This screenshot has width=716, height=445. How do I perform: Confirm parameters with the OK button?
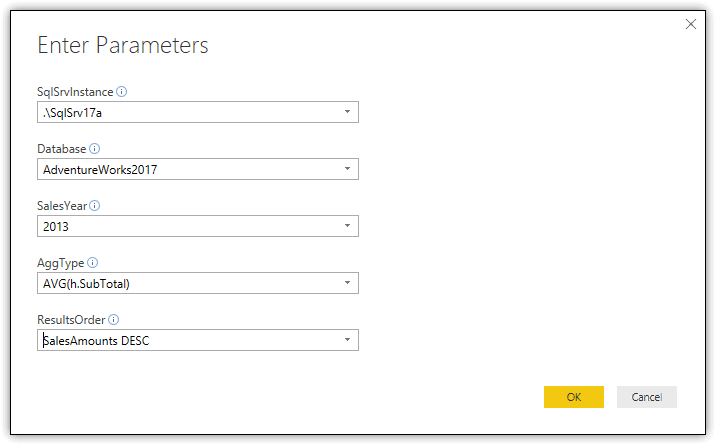[x=573, y=397]
